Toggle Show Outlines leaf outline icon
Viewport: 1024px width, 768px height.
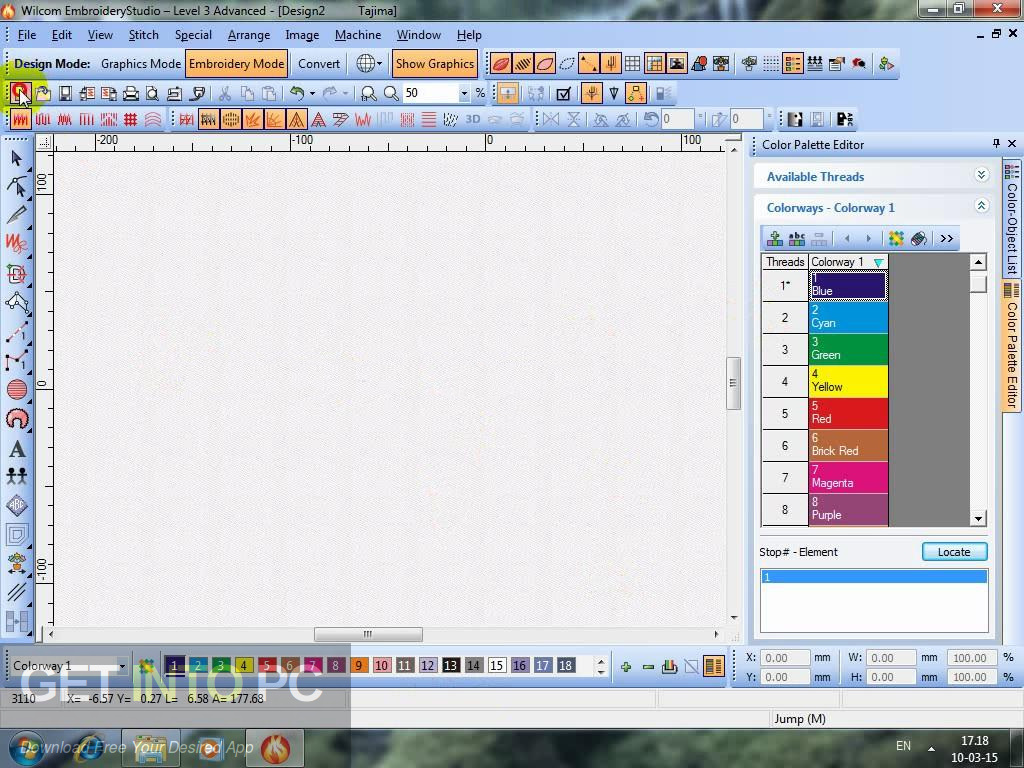click(x=545, y=63)
